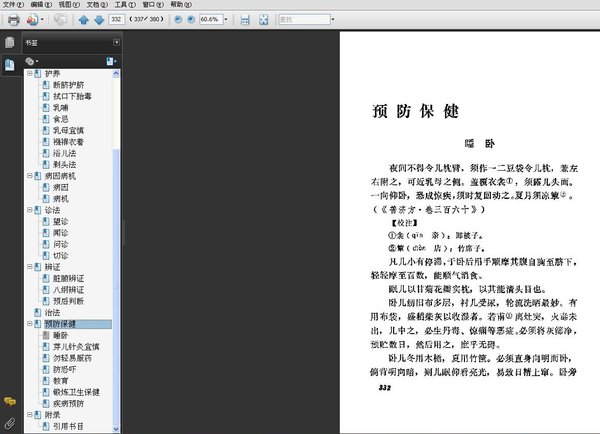The height and width of the screenshot is (434, 600).
Task: Click the bookmark panel scrollbar thumb
Action: [116, 287]
